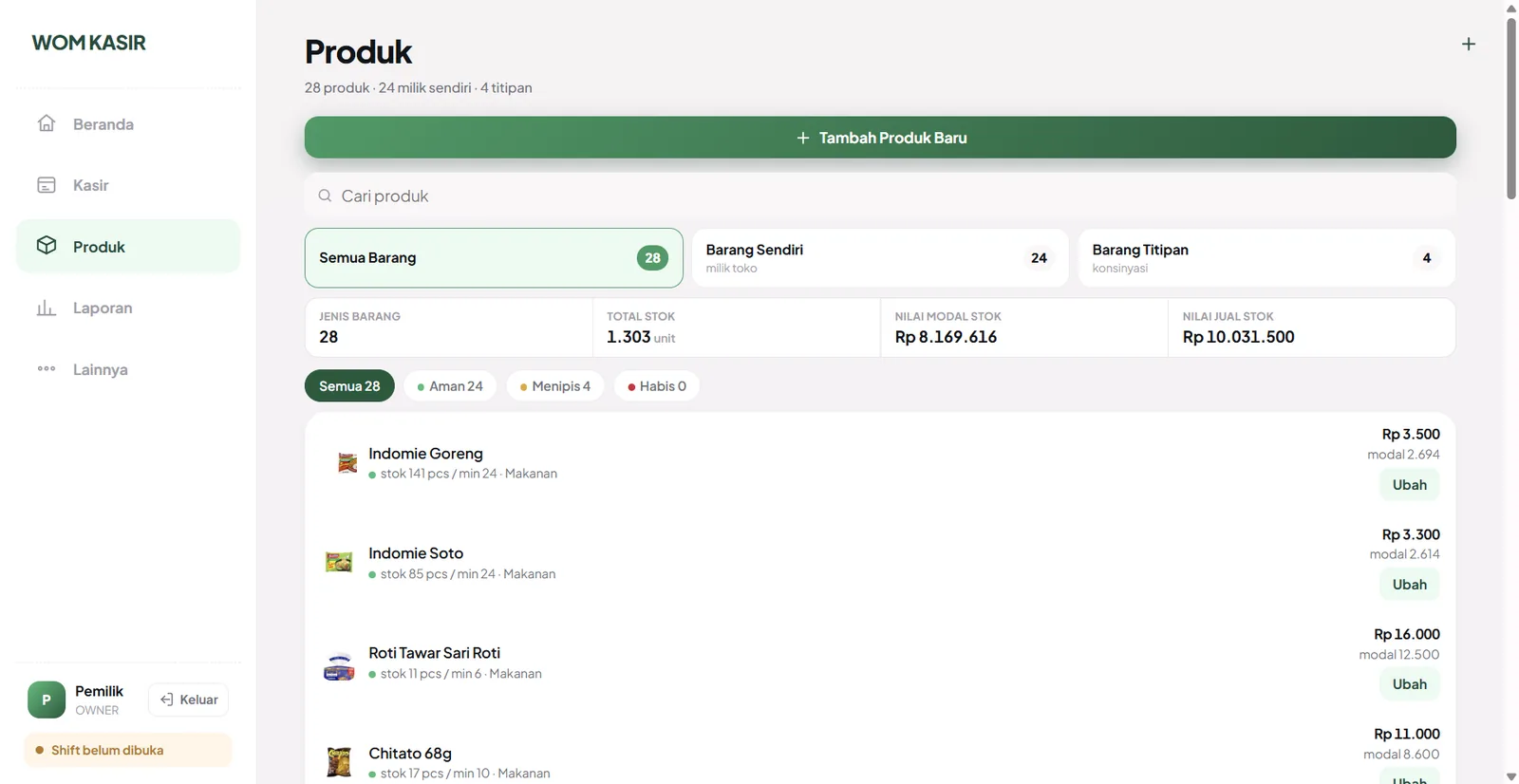Filter by Semua 28 chip

[349, 385]
